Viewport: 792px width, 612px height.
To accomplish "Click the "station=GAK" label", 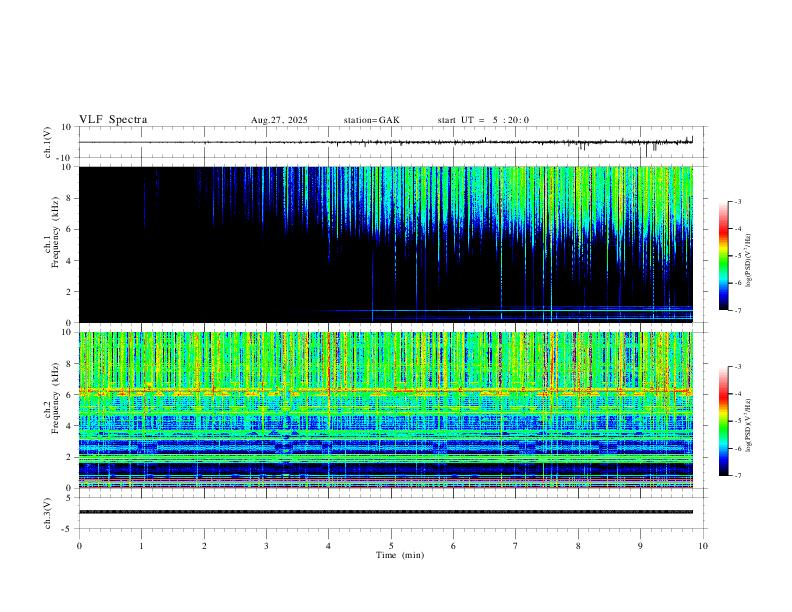I will coord(371,120).
